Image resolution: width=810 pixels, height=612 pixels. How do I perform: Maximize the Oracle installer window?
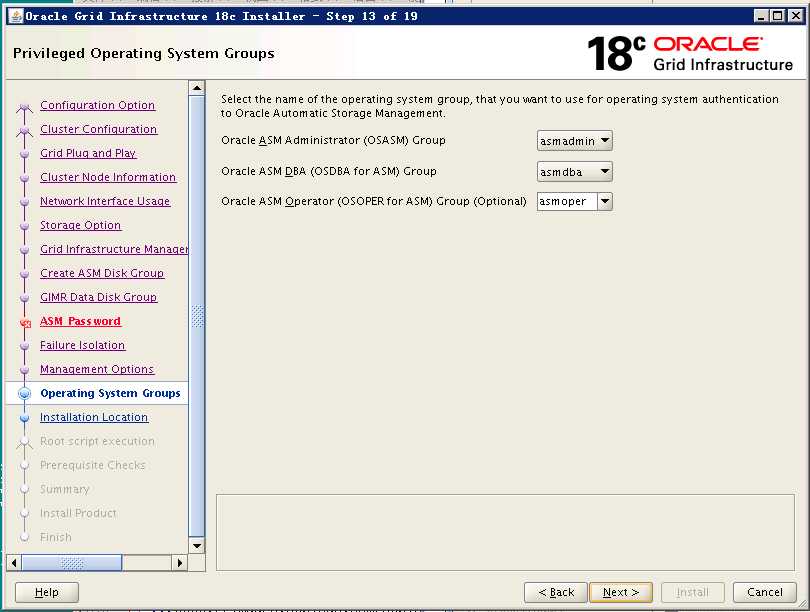point(777,16)
